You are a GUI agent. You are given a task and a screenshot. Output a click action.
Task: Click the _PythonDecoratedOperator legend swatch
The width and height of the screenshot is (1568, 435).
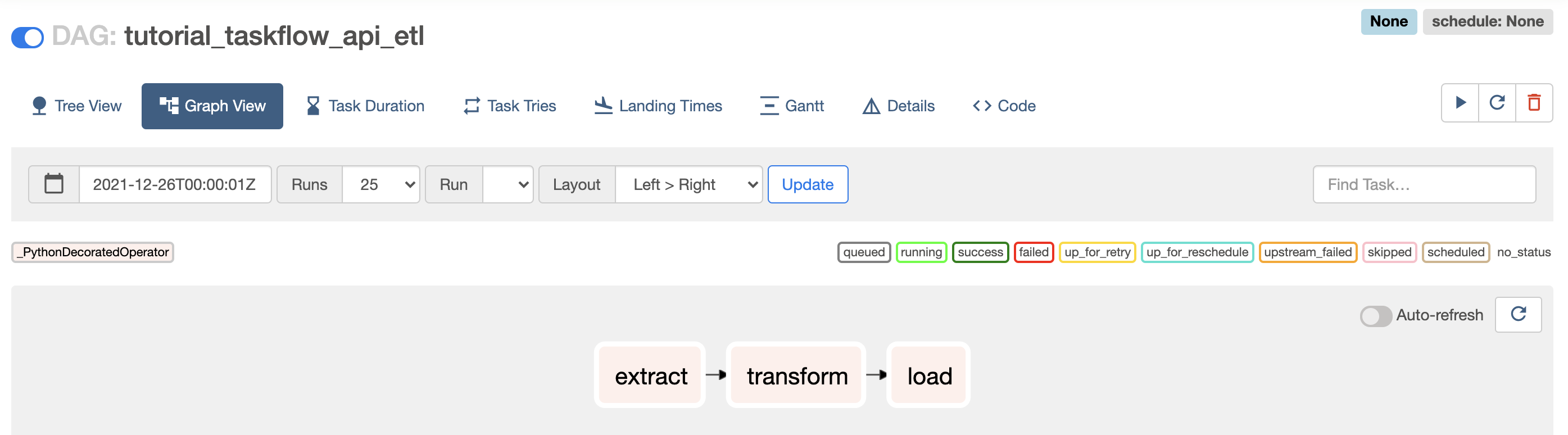click(x=93, y=252)
